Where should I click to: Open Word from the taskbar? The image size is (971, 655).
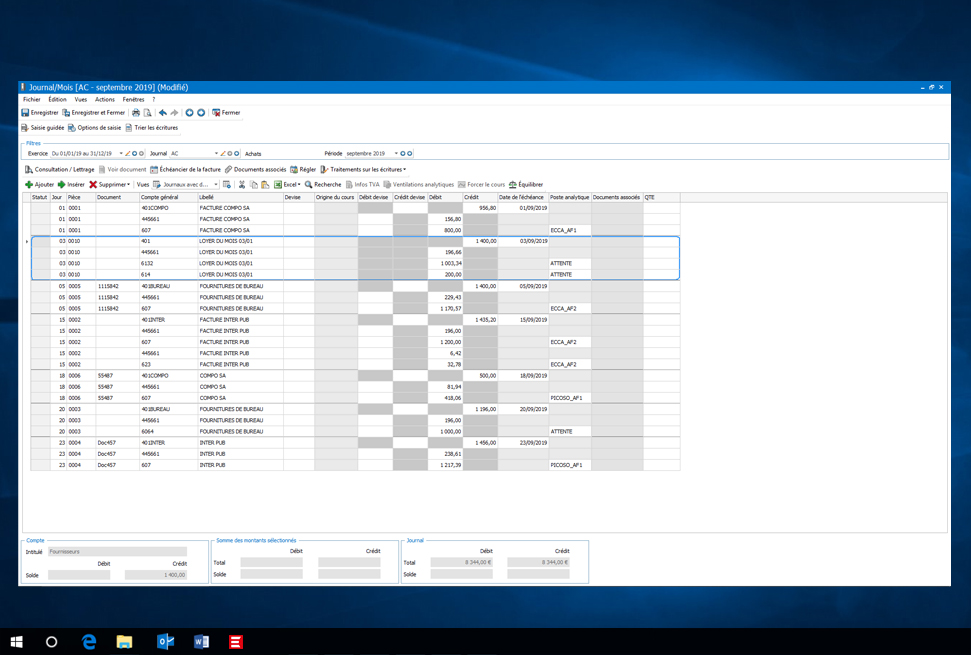tap(201, 642)
